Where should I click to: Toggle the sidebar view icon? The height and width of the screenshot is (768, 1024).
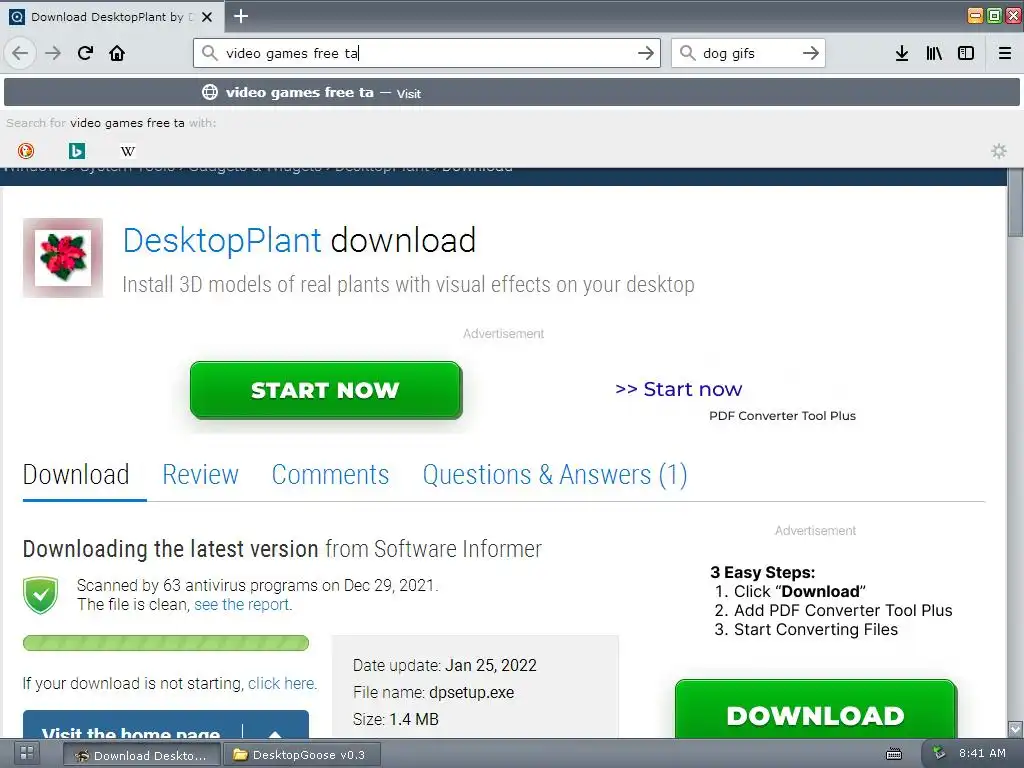pos(966,53)
